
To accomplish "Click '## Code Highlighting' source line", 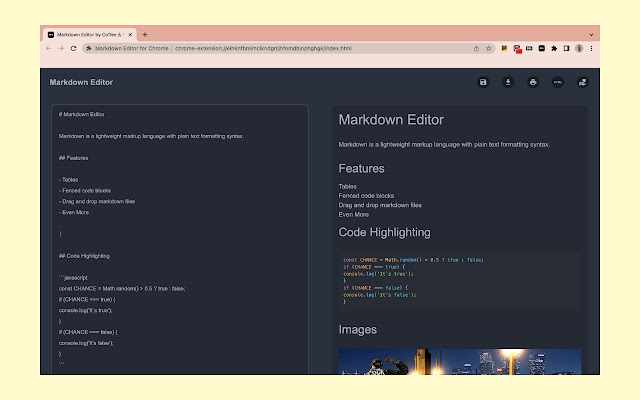I will click(84, 256).
